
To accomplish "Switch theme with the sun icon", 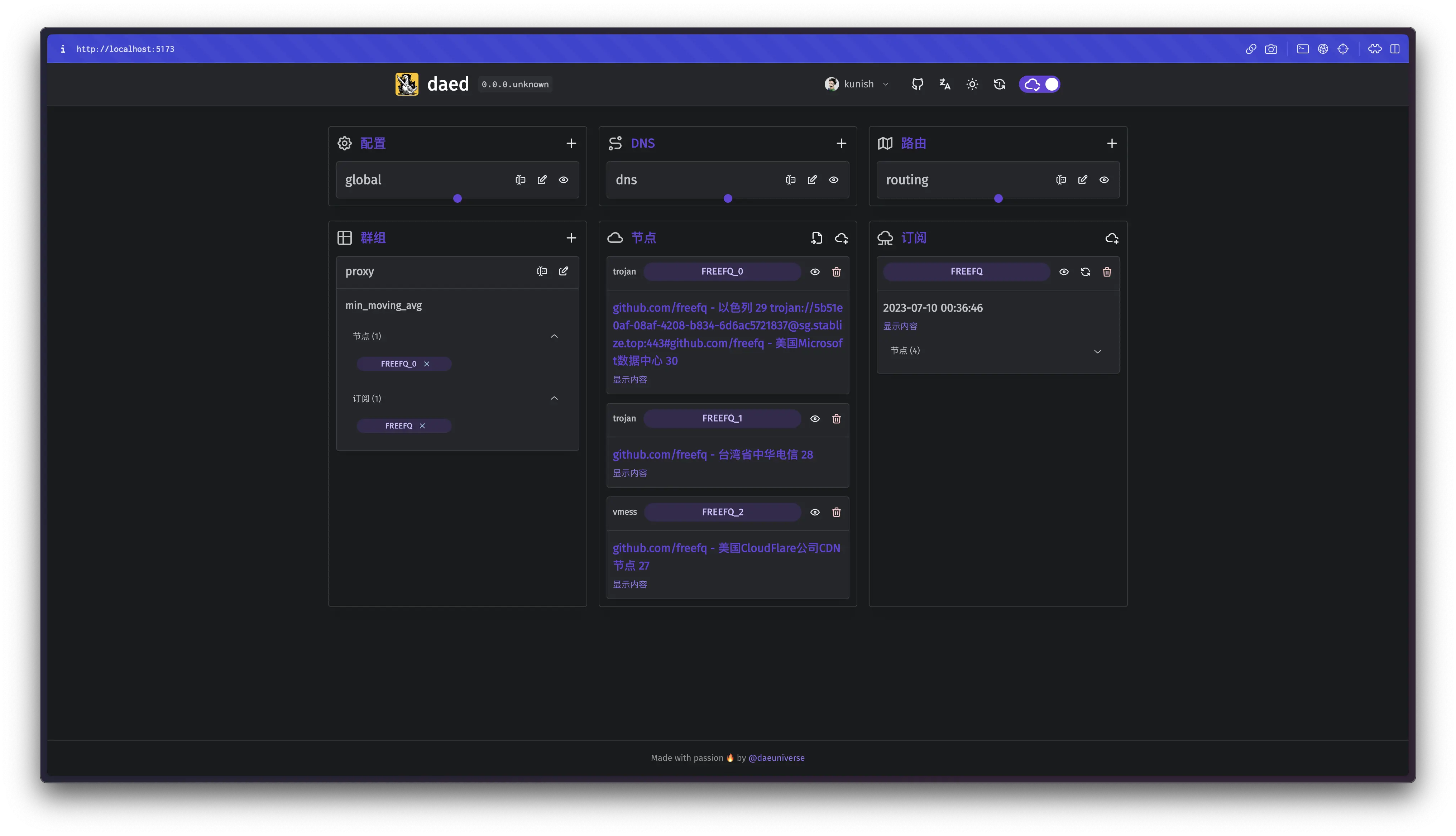I will click(x=972, y=85).
